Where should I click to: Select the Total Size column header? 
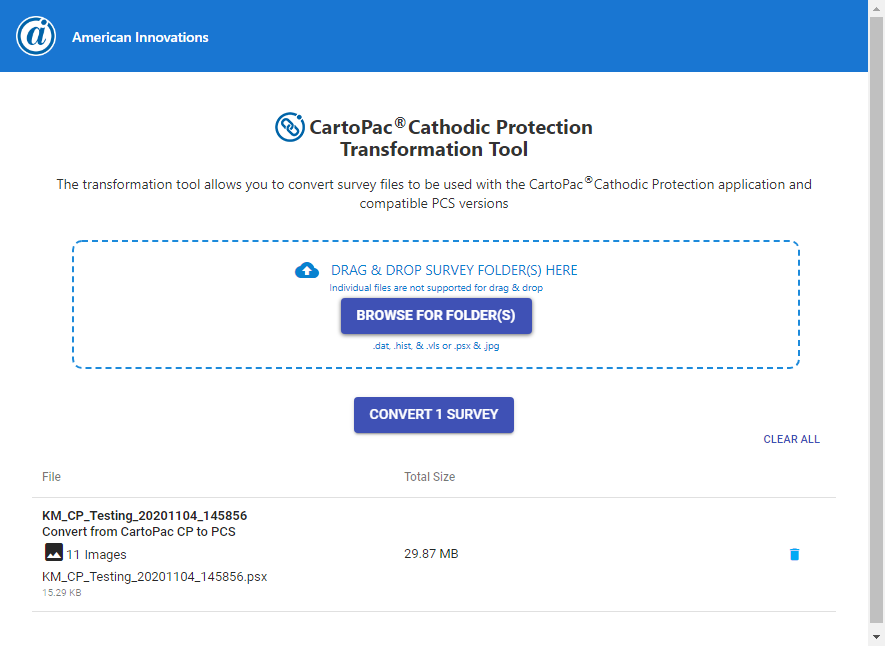[x=429, y=477]
